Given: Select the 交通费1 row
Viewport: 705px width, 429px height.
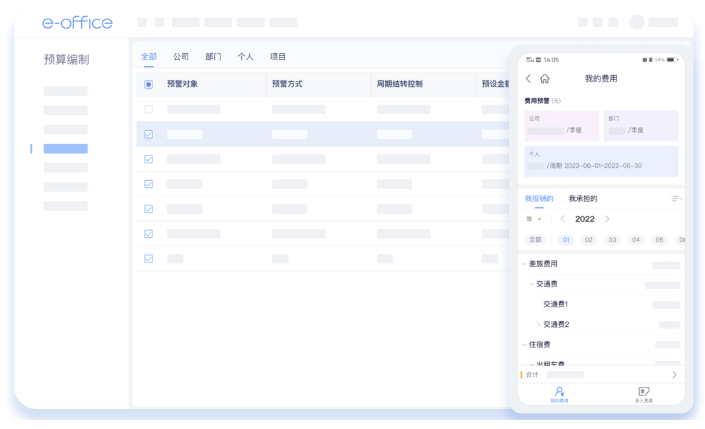Looking at the screenshot, I should tap(602, 304).
